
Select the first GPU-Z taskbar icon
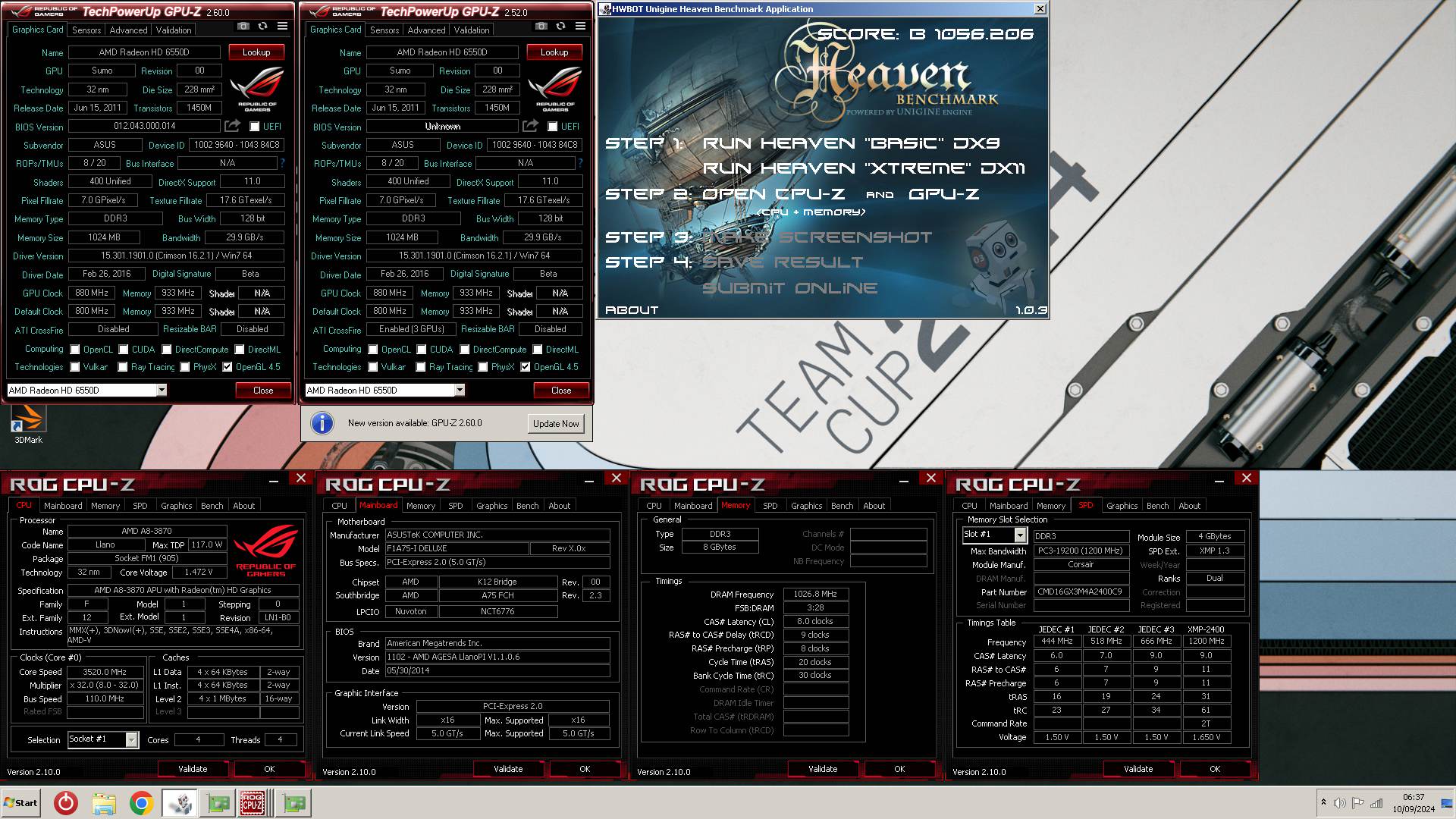coord(218,803)
